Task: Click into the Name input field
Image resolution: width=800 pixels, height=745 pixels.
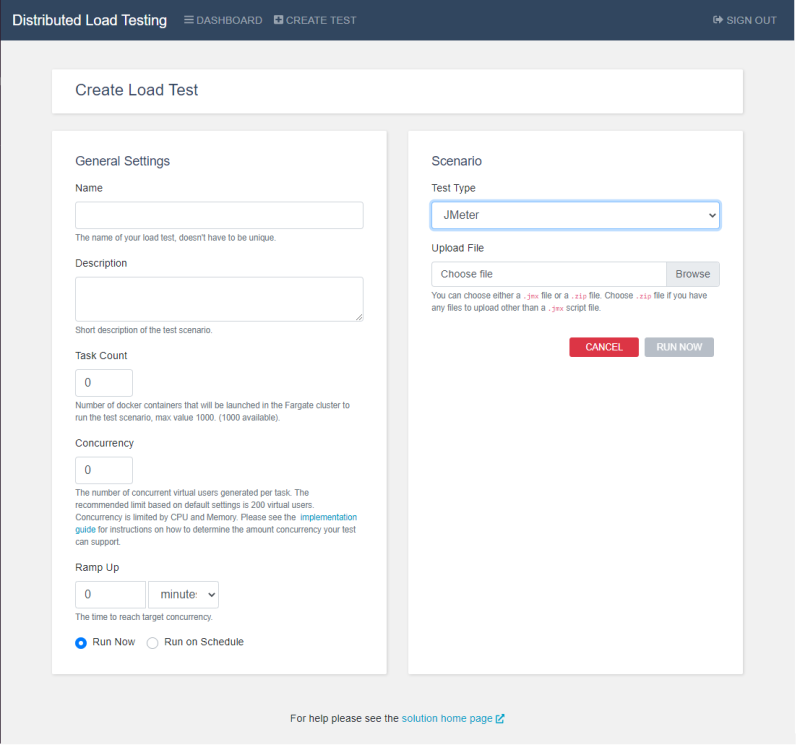Action: click(x=219, y=215)
